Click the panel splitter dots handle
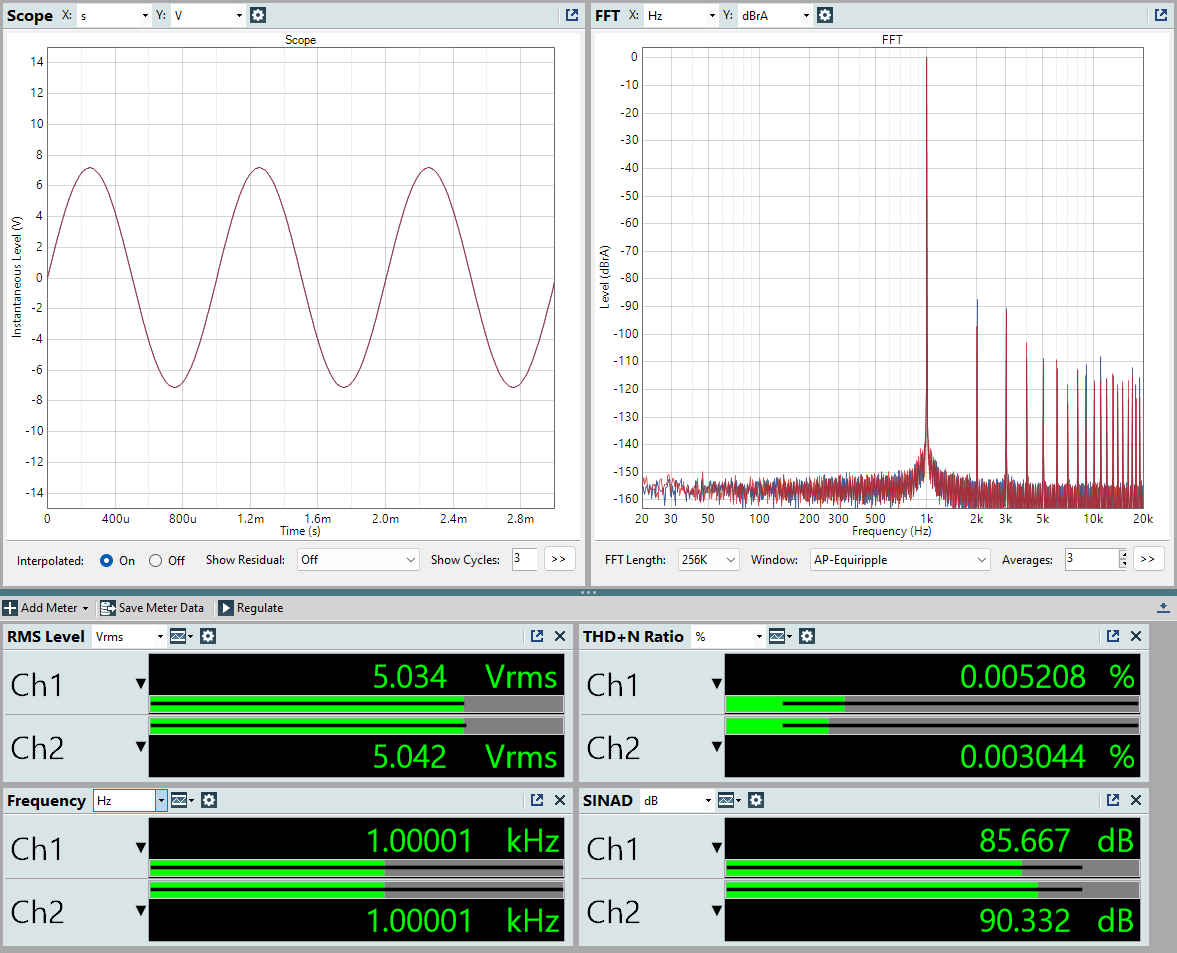Image resolution: width=1177 pixels, height=953 pixels. click(588, 592)
